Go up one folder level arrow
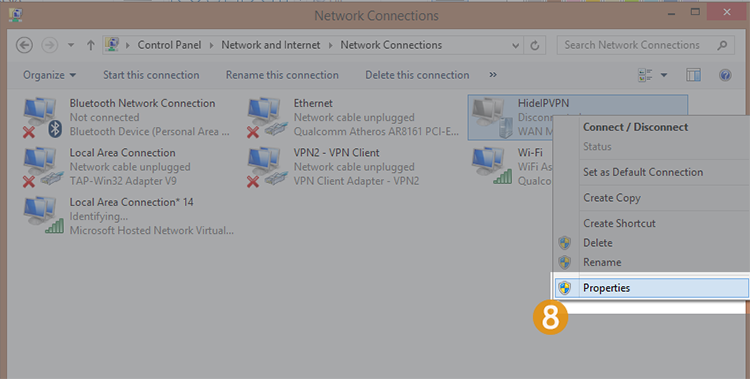The image size is (750, 379). coord(90,45)
